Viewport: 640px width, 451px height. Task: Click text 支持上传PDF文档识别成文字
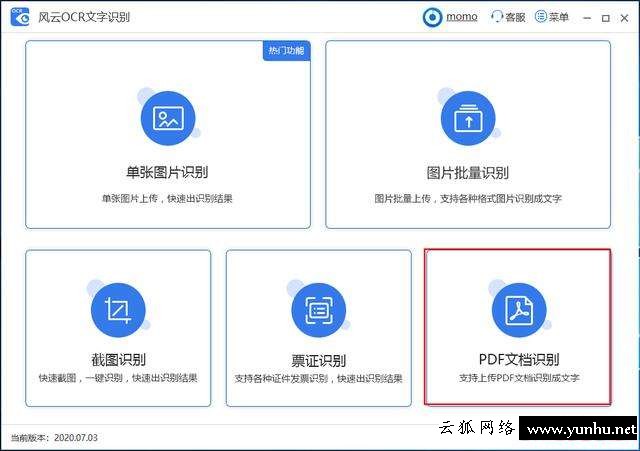click(x=519, y=378)
